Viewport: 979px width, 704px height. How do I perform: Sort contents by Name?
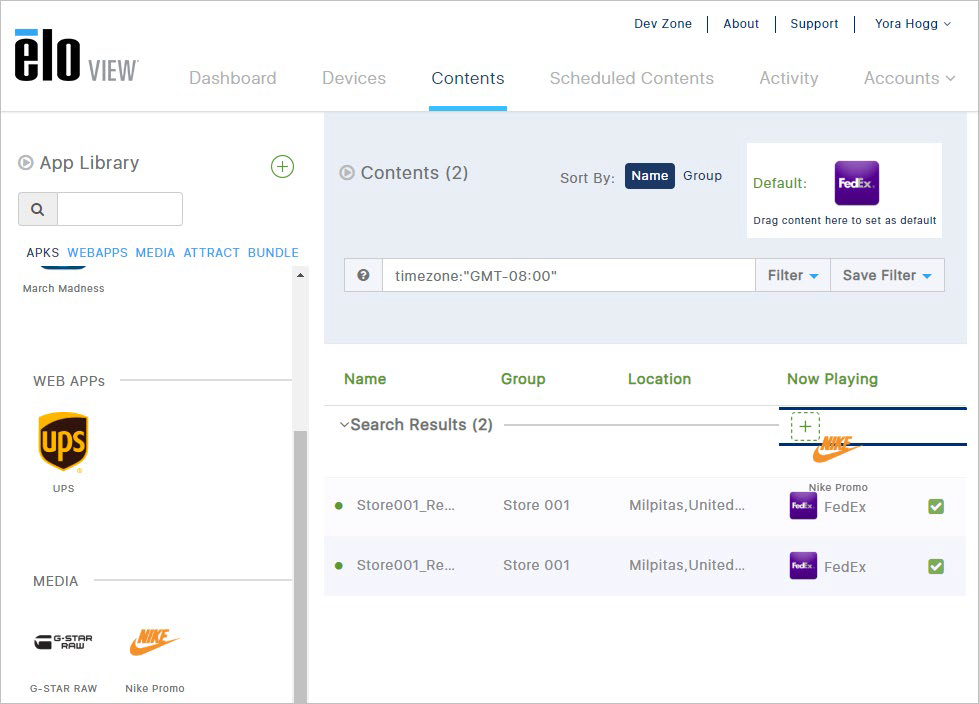click(x=649, y=176)
